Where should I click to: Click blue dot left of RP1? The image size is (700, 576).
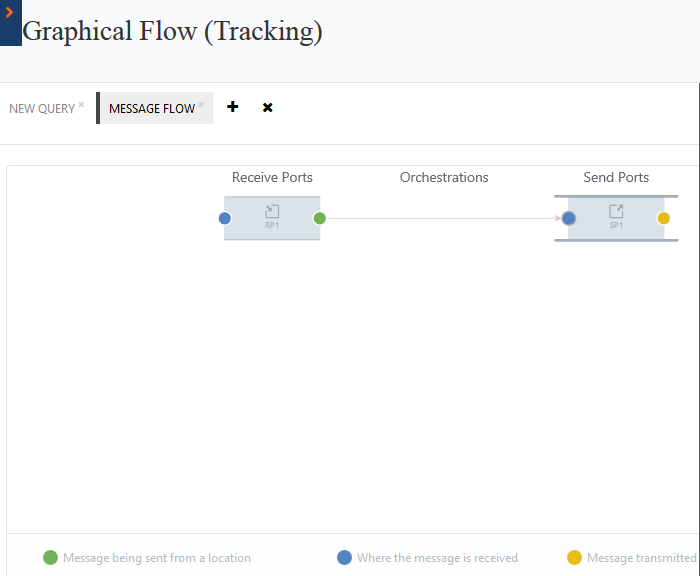click(225, 218)
